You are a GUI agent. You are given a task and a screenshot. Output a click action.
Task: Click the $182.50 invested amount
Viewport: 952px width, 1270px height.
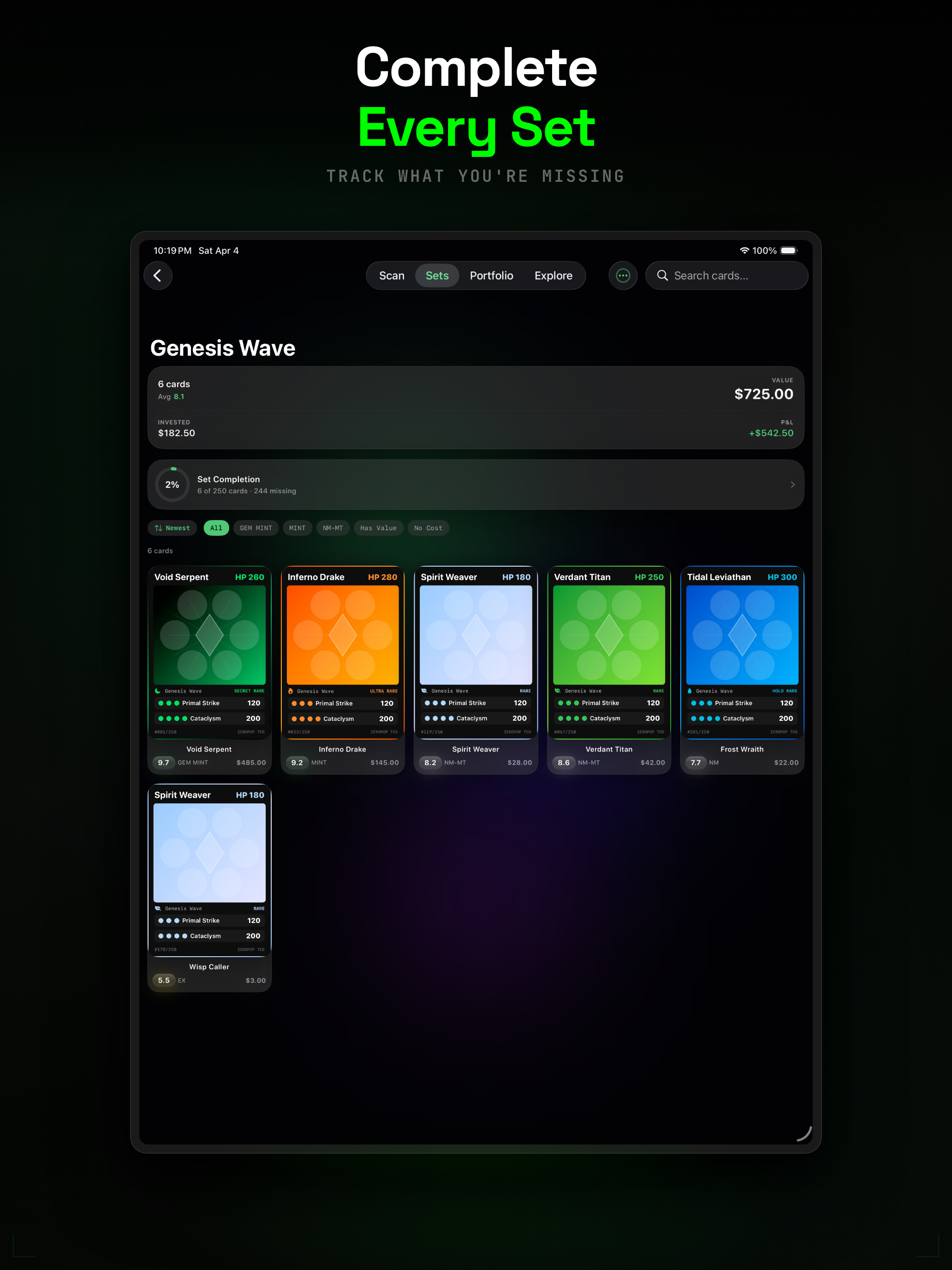[x=177, y=433]
